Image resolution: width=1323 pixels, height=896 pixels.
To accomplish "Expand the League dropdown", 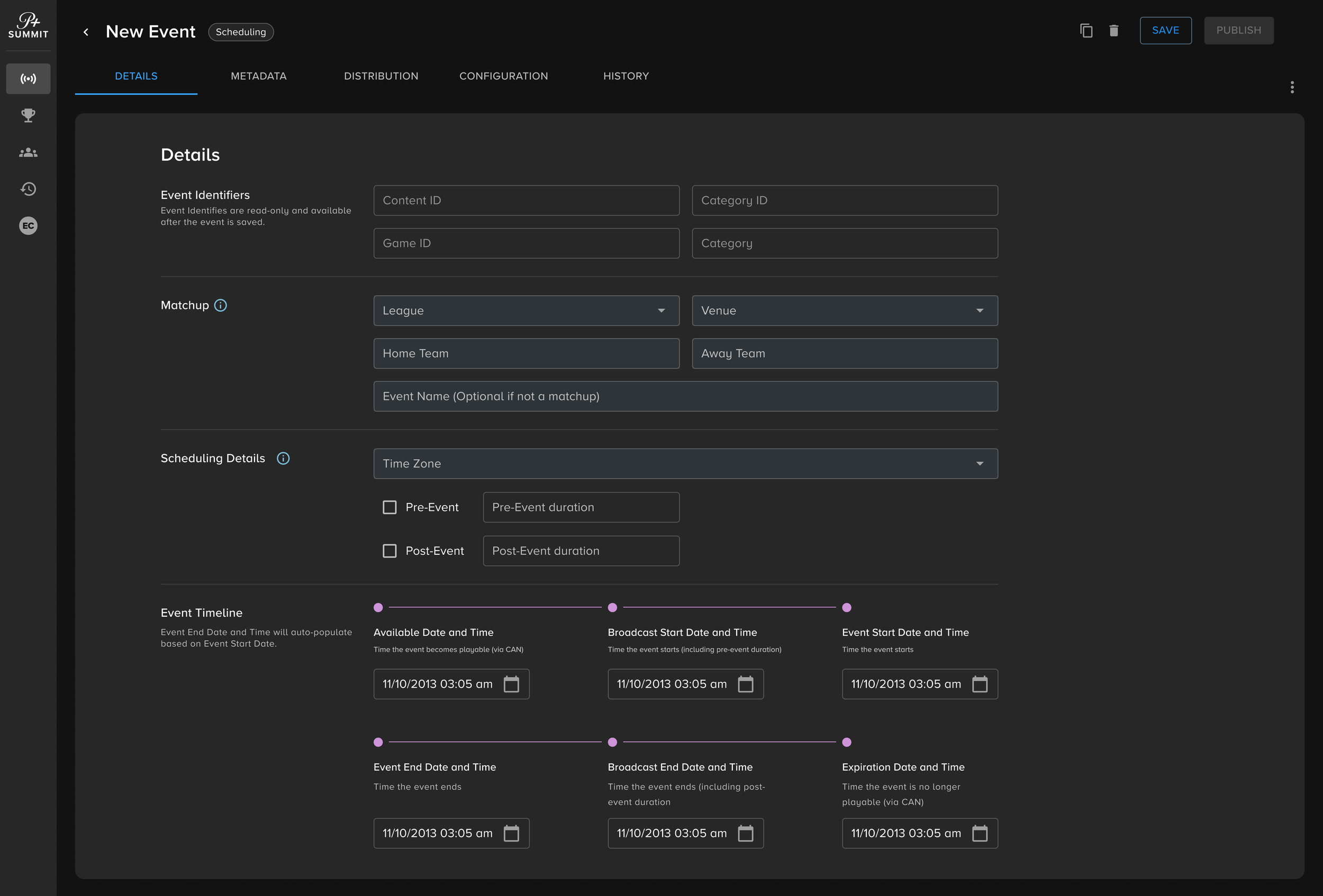I will pyautogui.click(x=525, y=310).
